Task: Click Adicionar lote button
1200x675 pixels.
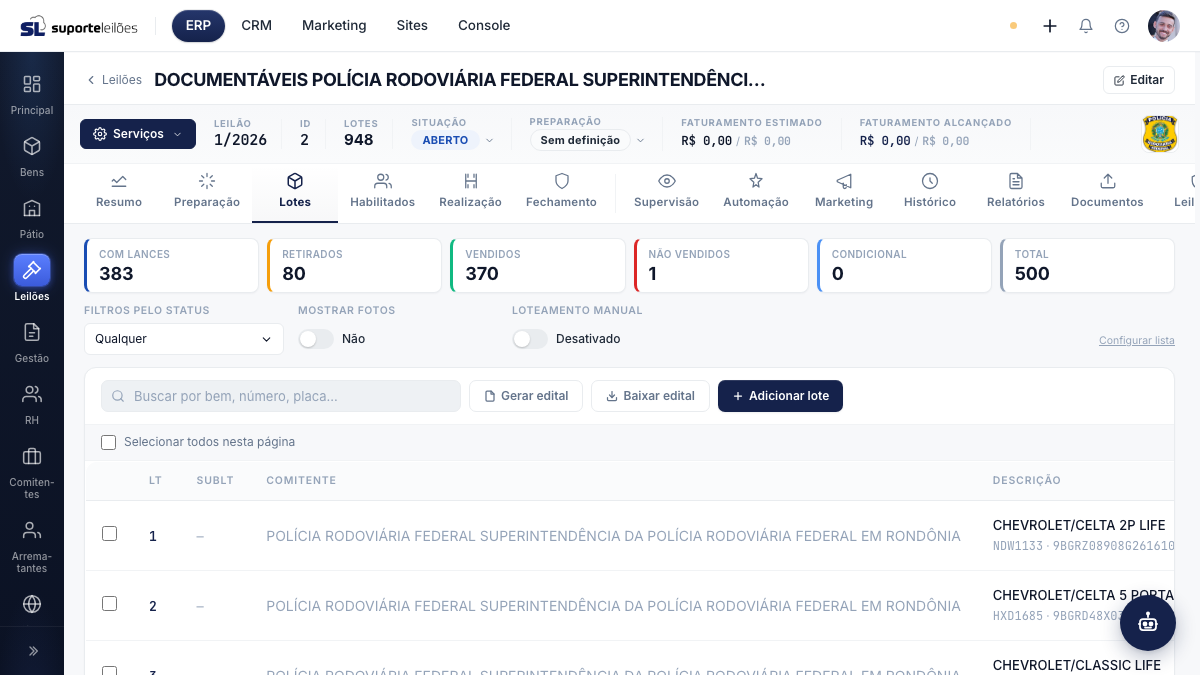Action: point(780,396)
